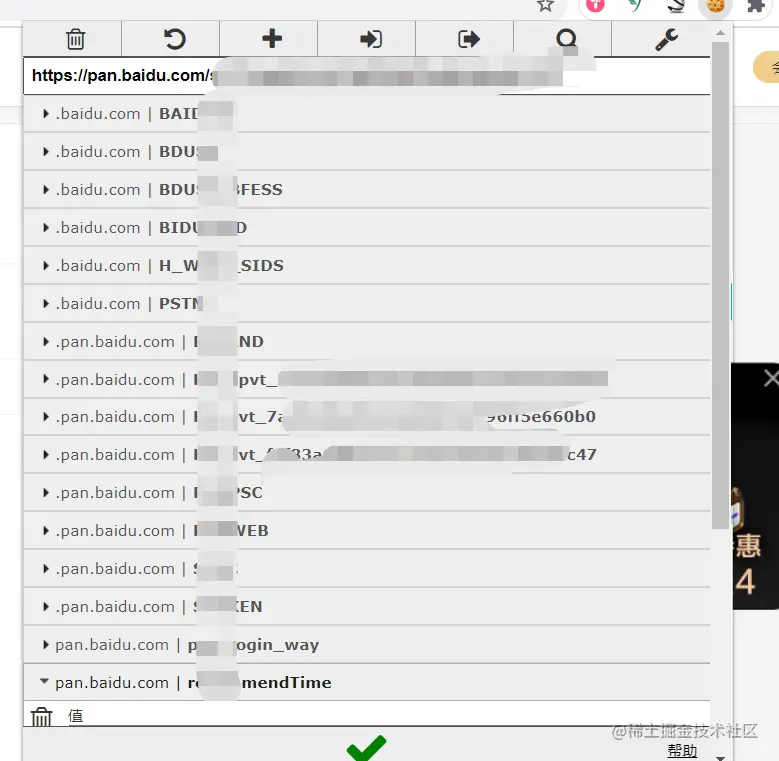Expand the first .baidu.com BDU cookie row
Image resolution: width=779 pixels, height=761 pixels.
tap(367, 152)
